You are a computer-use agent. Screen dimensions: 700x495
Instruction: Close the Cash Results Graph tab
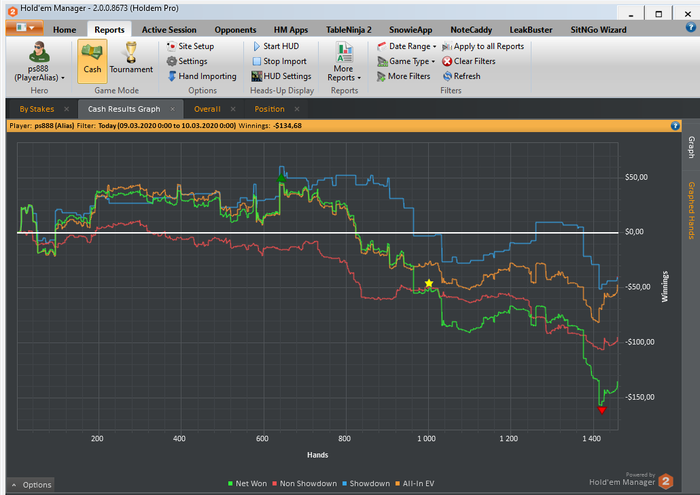pyautogui.click(x=173, y=109)
